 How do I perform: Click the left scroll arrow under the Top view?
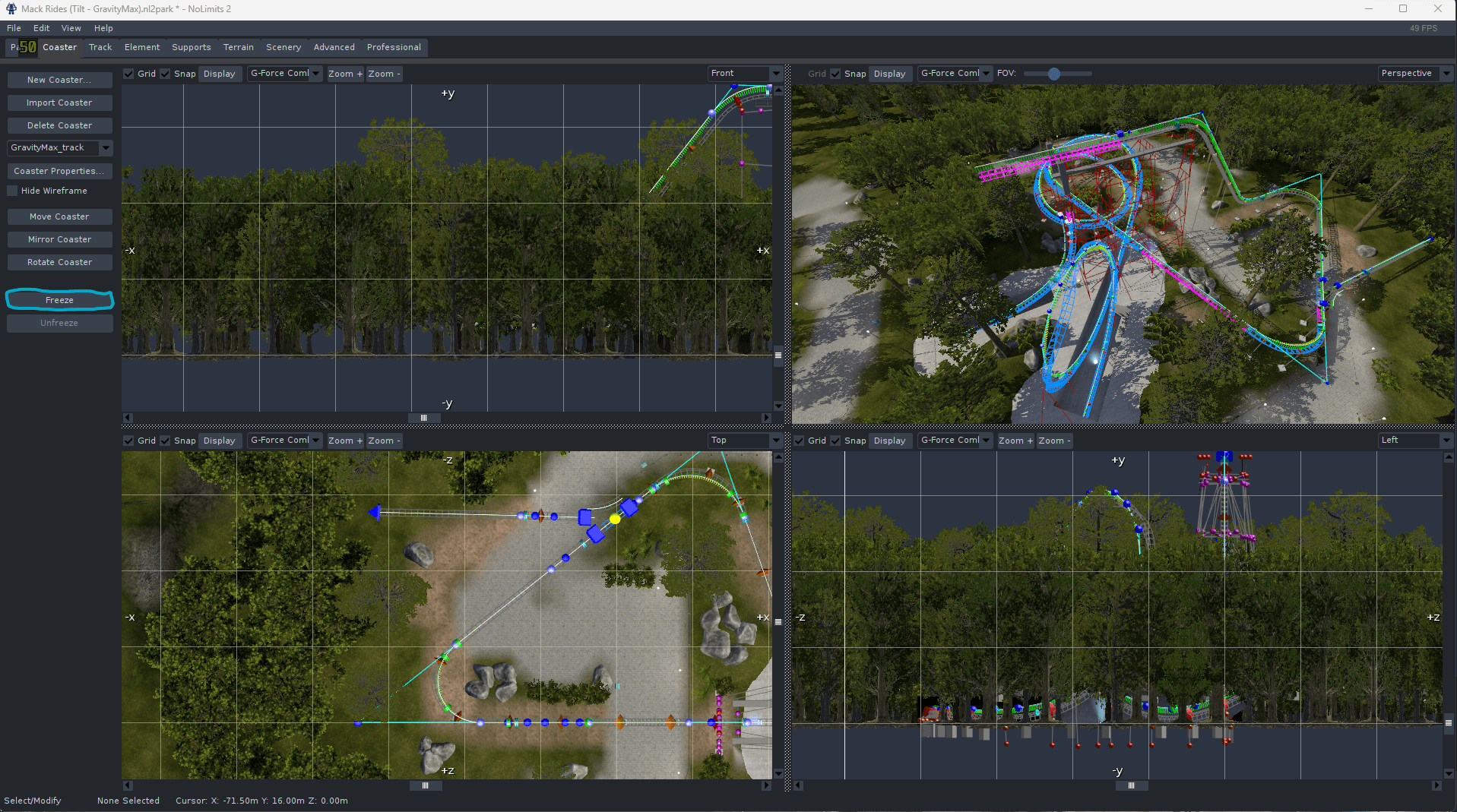click(x=127, y=785)
